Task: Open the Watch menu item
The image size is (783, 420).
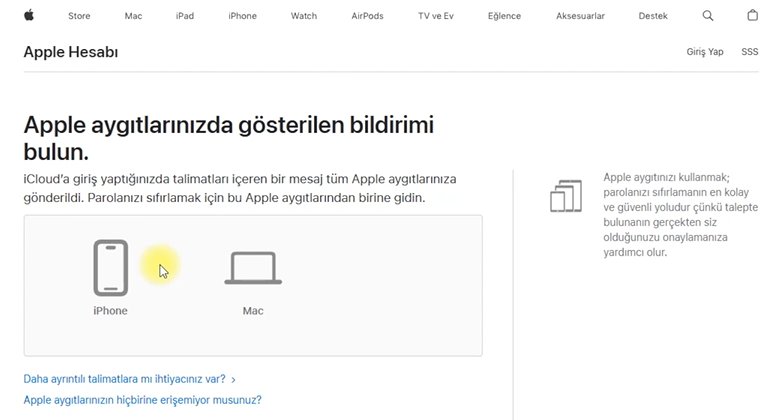Action: pos(303,16)
